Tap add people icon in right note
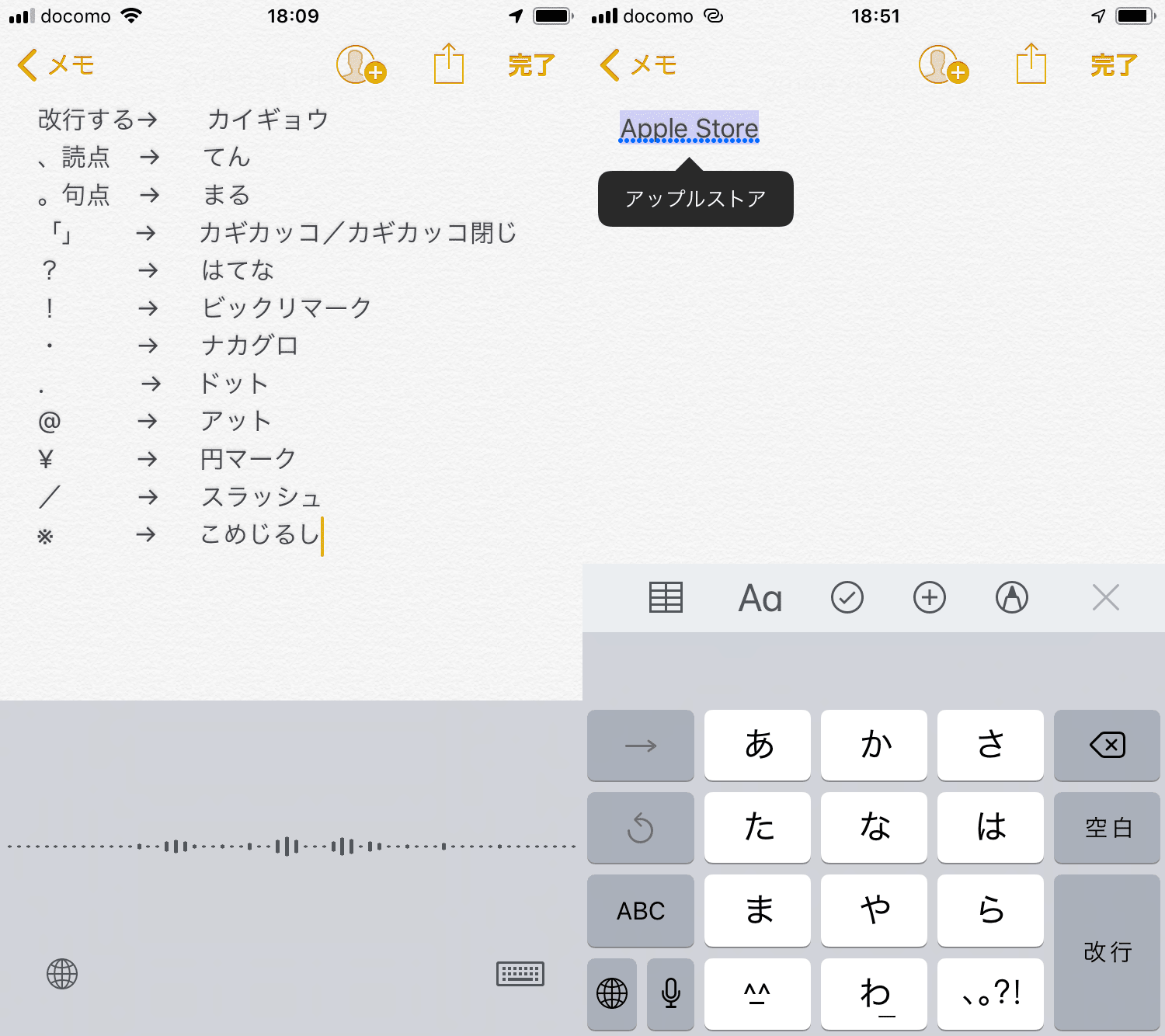This screenshot has width=1165, height=1036. 944,64
